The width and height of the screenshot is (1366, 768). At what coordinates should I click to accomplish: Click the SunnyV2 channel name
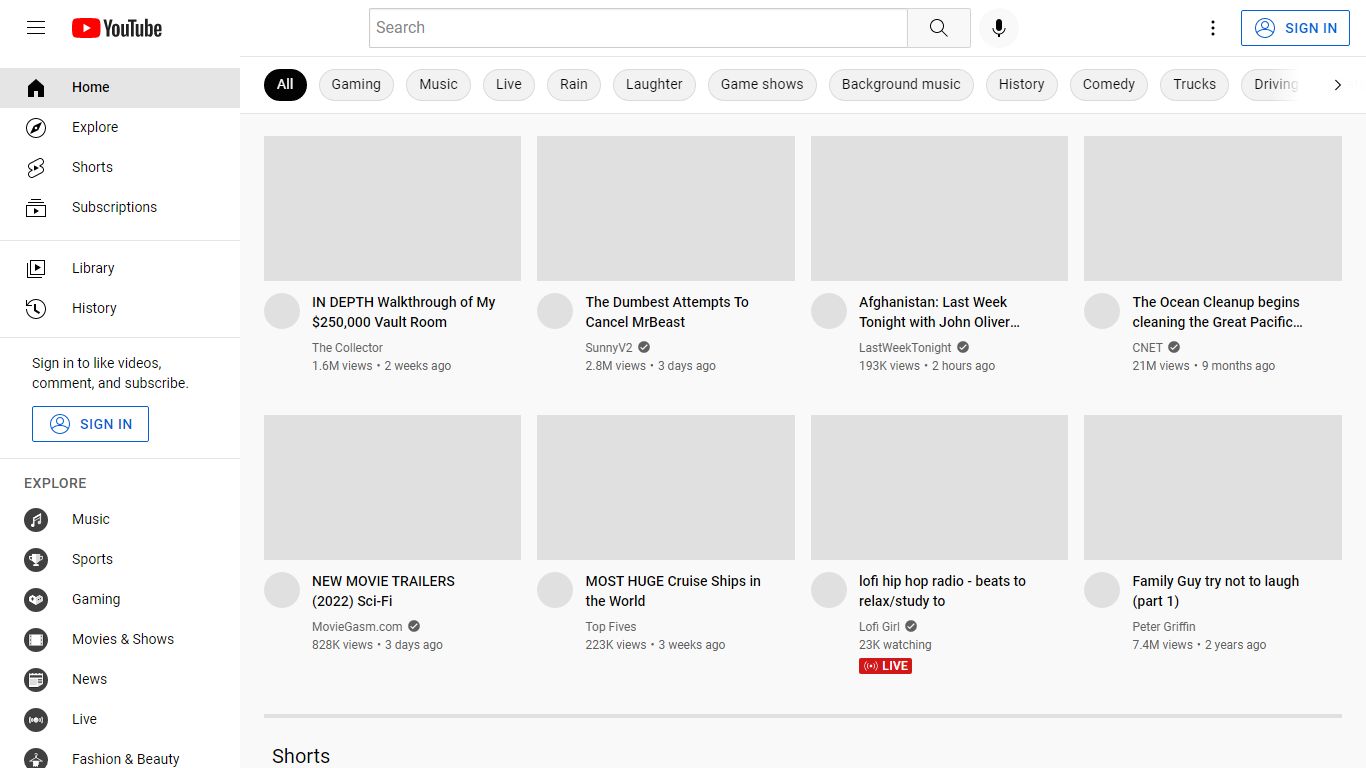point(609,348)
